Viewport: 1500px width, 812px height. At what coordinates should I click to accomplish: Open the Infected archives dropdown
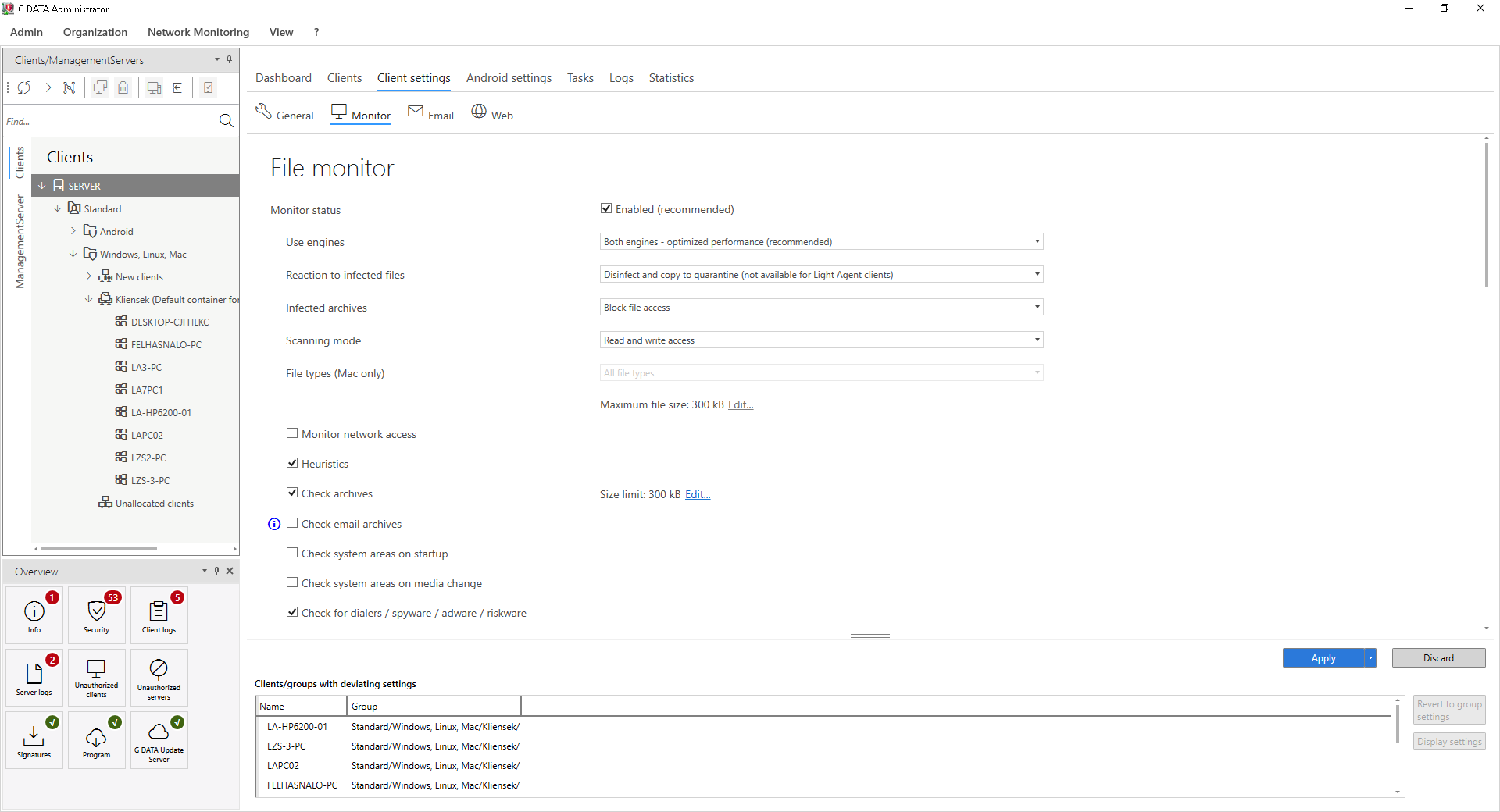click(x=822, y=308)
